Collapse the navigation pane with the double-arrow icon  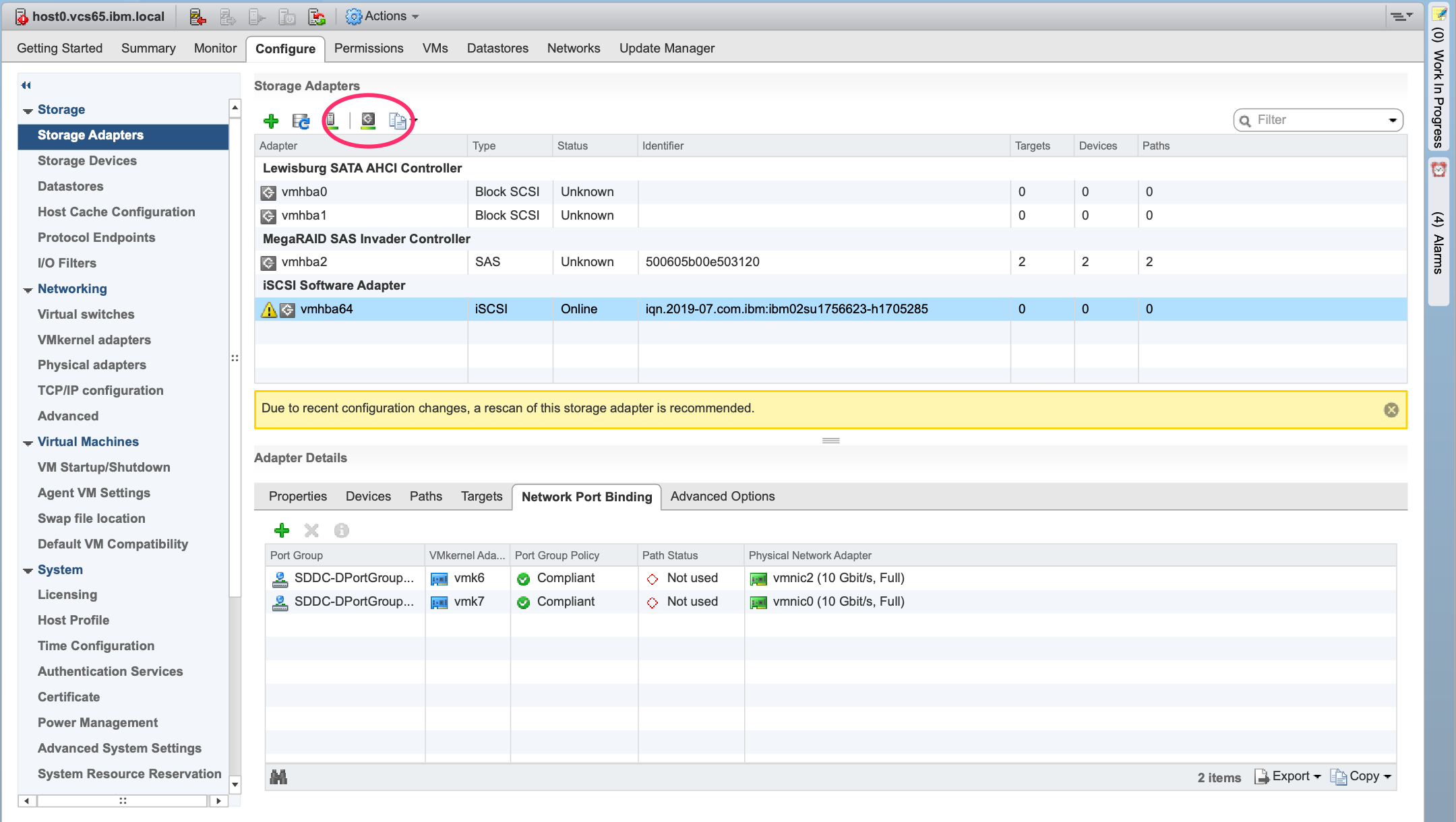click(26, 85)
